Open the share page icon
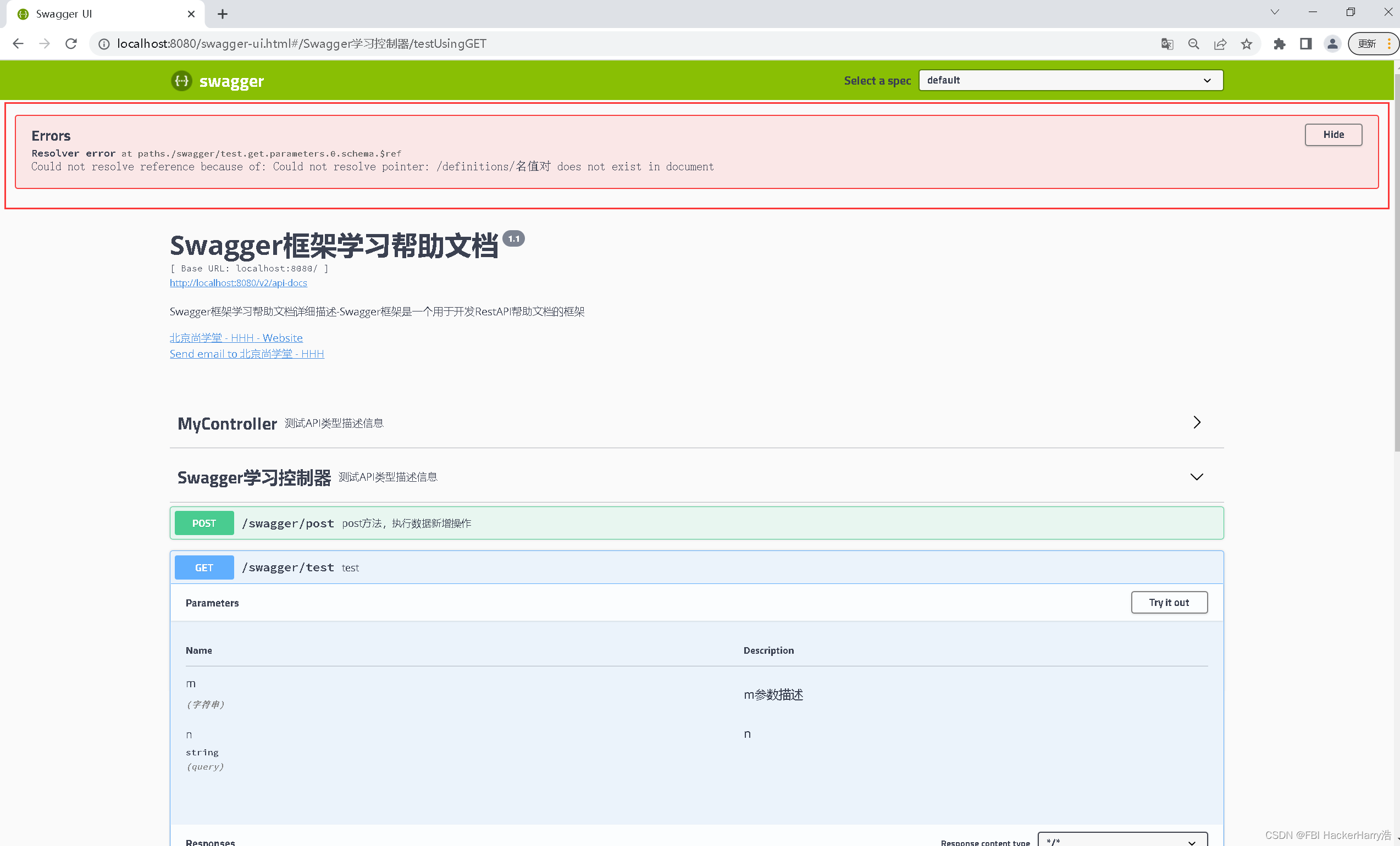The width and height of the screenshot is (1400, 846). (1220, 43)
